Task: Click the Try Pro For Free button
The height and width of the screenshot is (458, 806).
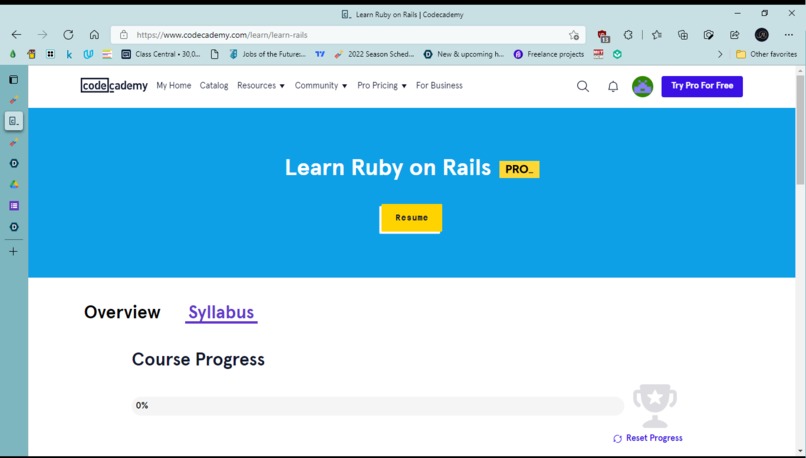Action: coord(702,86)
